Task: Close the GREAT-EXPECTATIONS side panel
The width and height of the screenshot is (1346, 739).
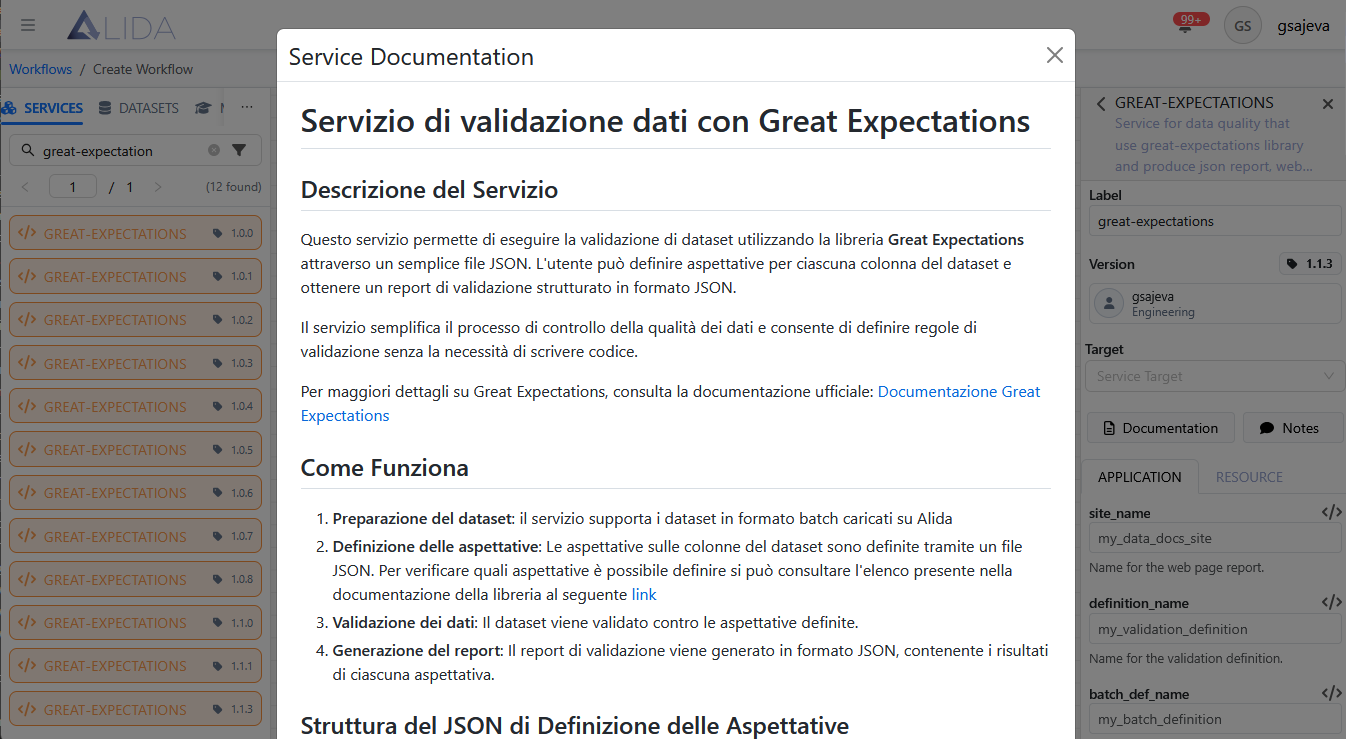Action: [1328, 104]
